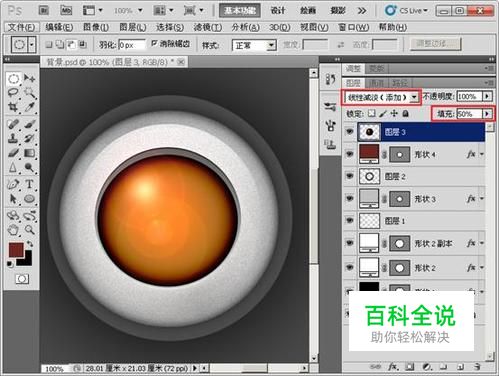Select the Move tool
This screenshot has height=376, width=499.
click(29, 79)
